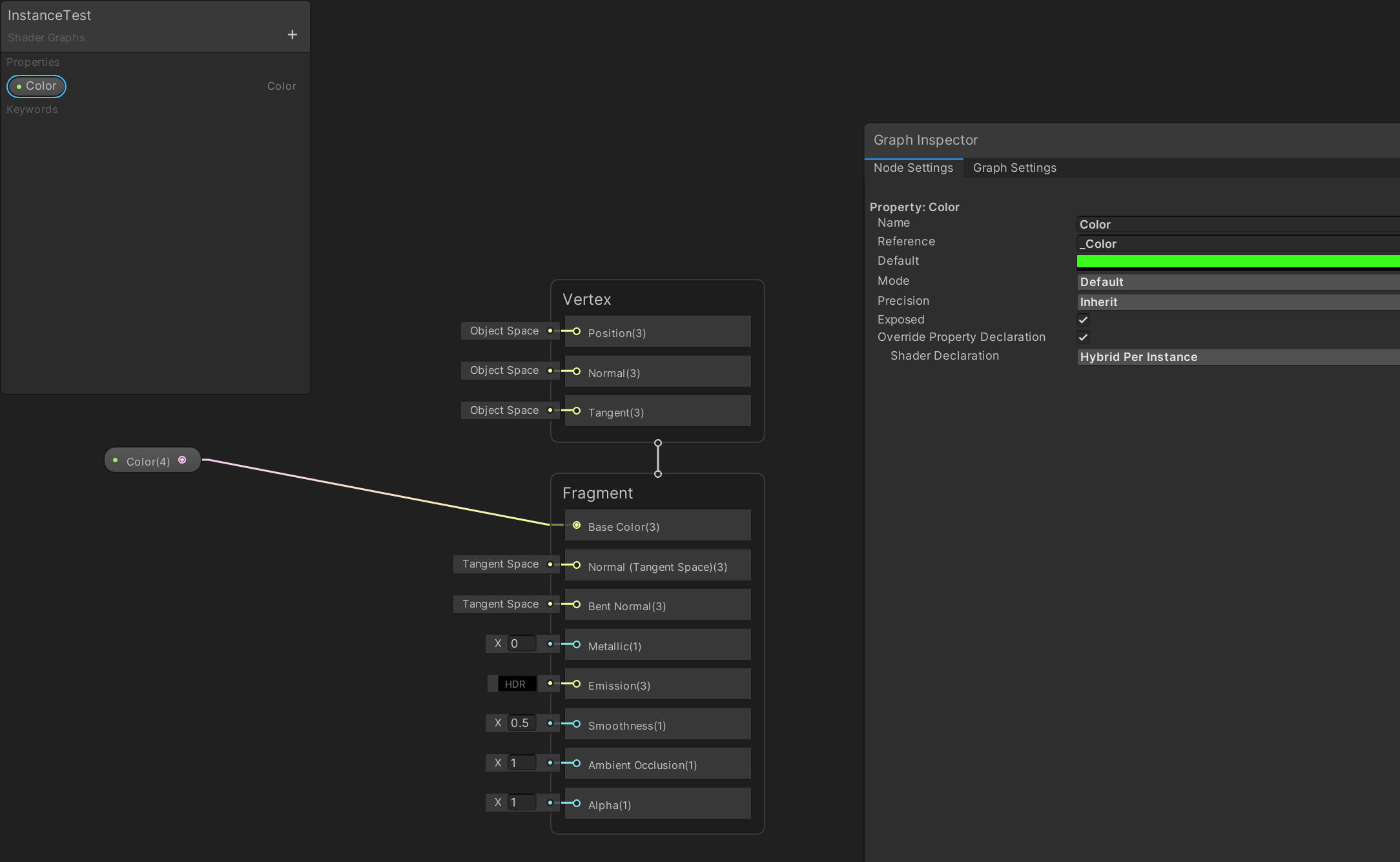Click the plus icon to add a new property
The width and height of the screenshot is (1400, 862).
[292, 34]
